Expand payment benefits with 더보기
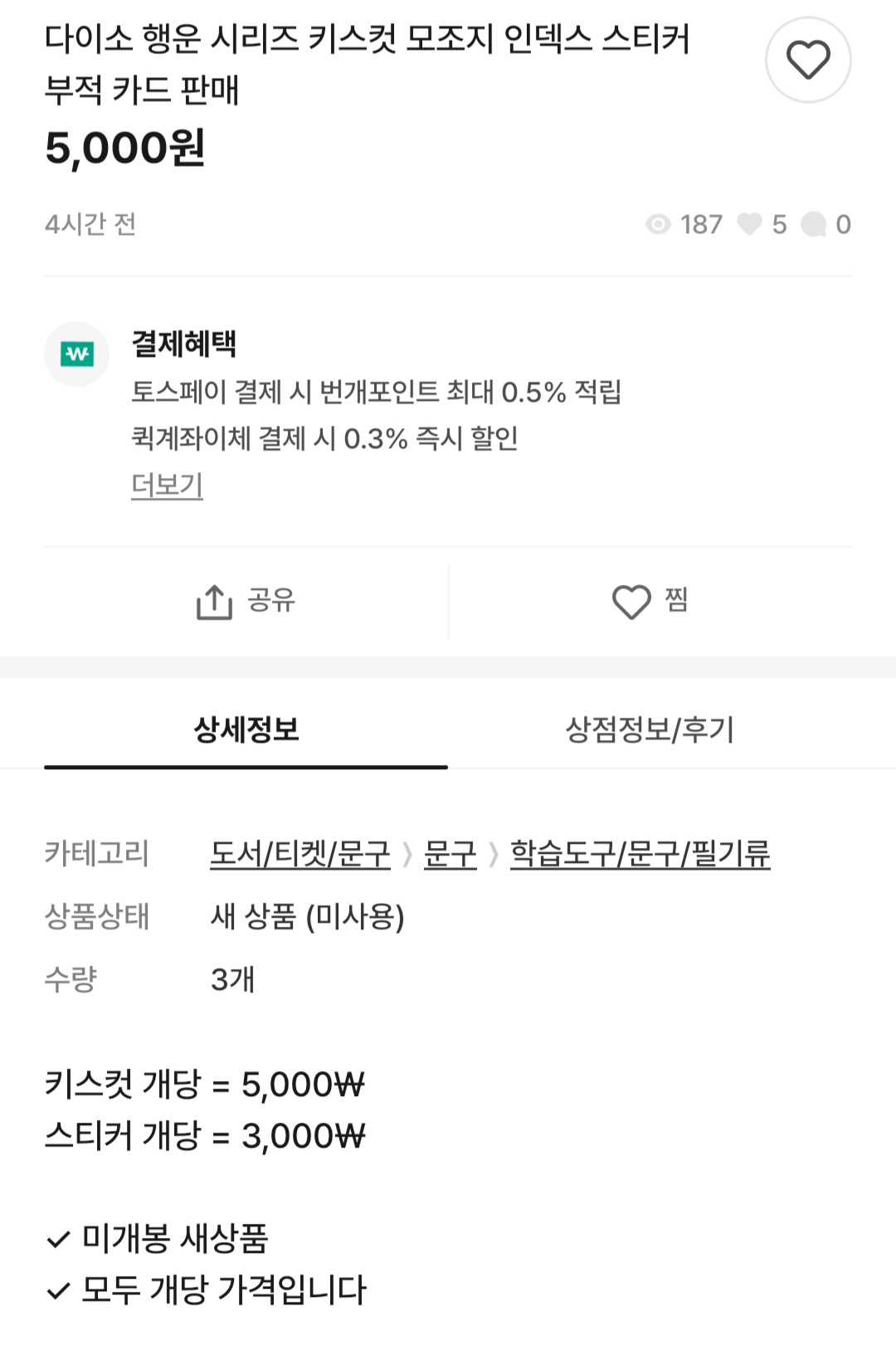896x1346 pixels. tap(167, 485)
